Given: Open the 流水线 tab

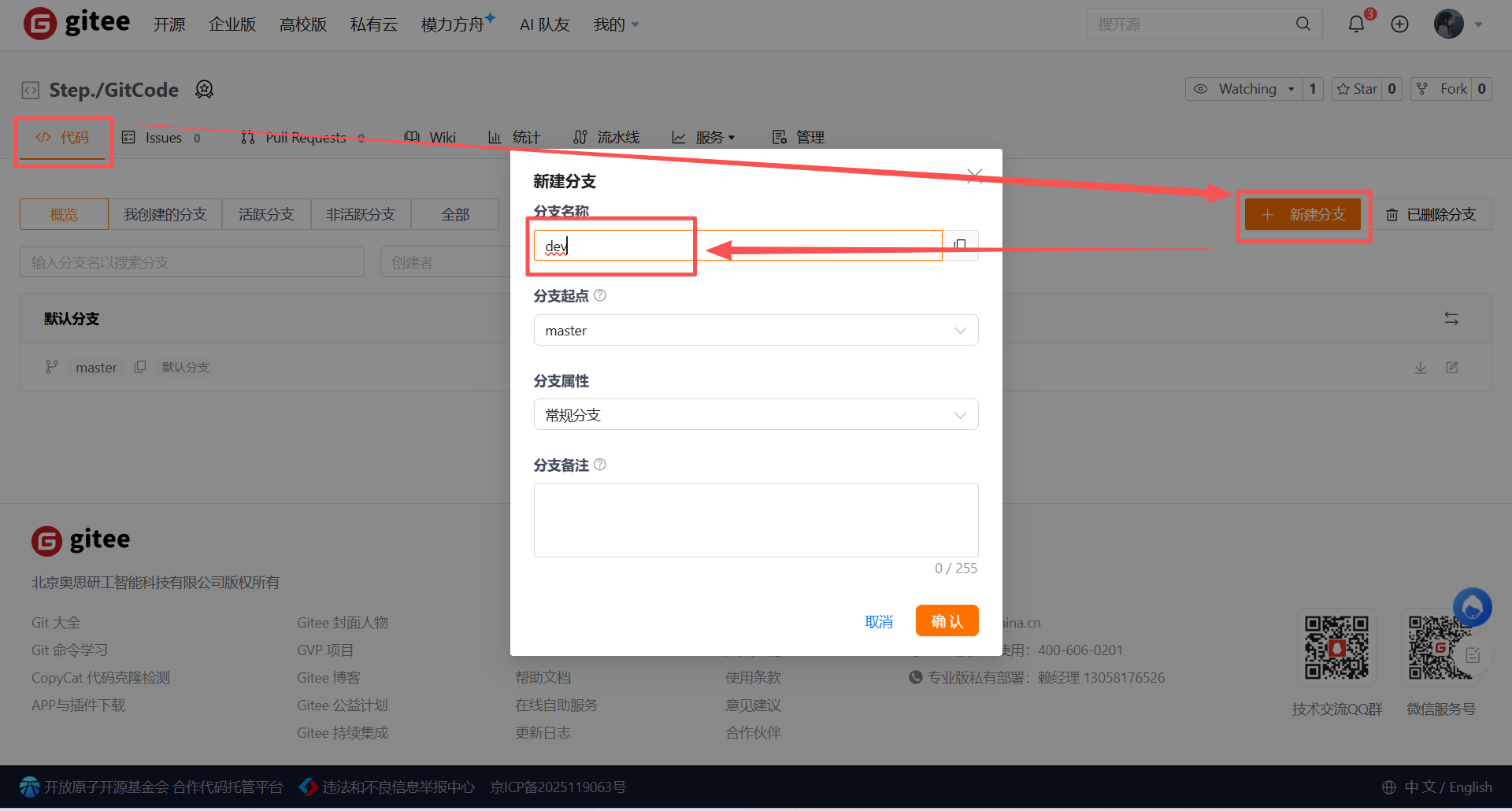Looking at the screenshot, I should click(606, 138).
